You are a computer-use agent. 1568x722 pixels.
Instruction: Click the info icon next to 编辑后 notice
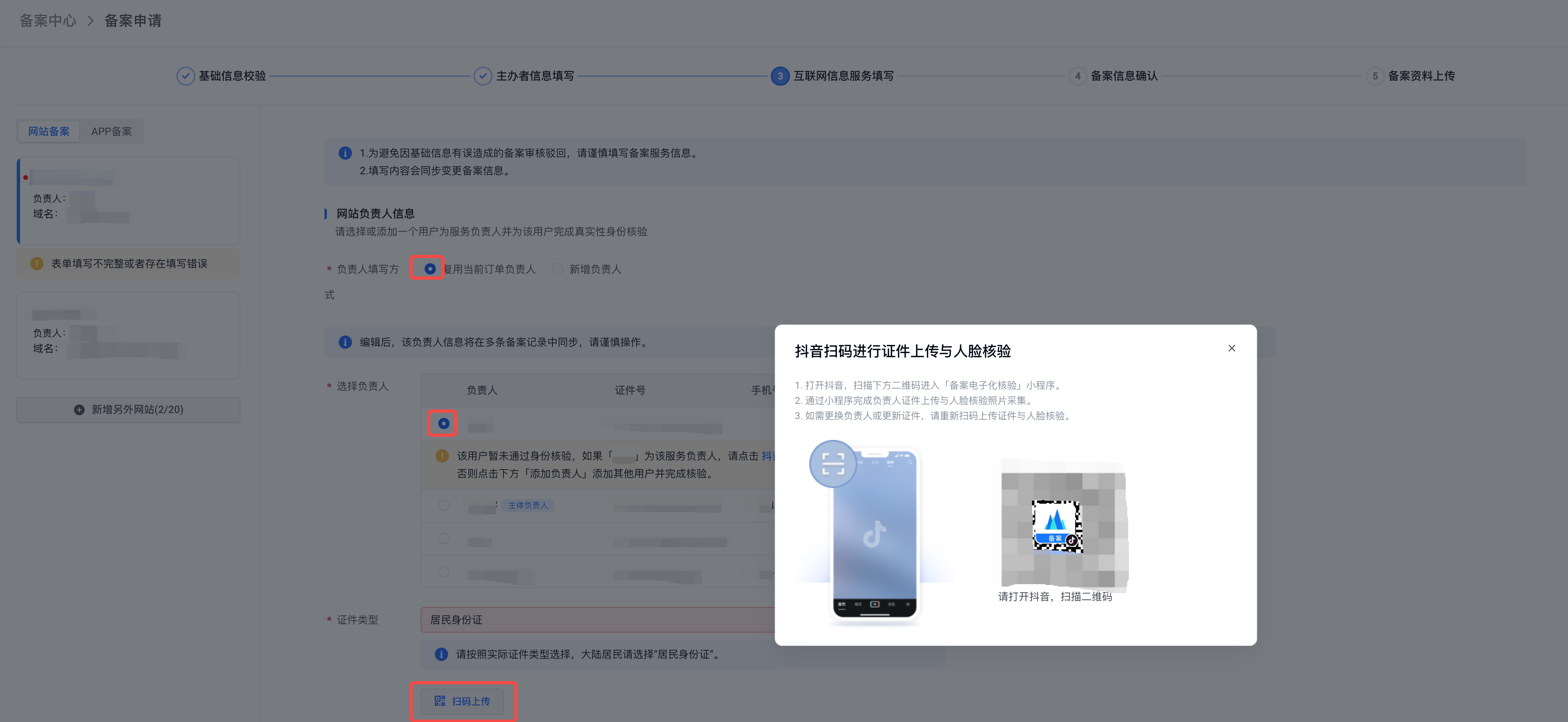345,342
